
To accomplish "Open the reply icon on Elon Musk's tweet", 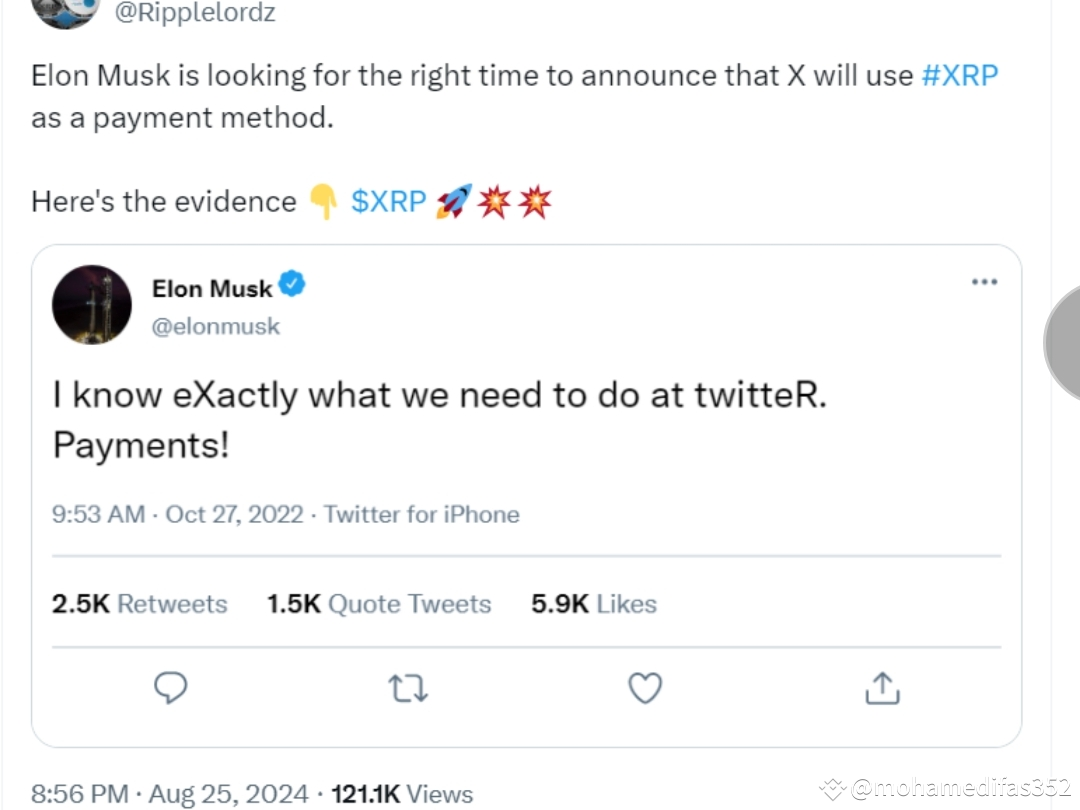I will coord(171,688).
